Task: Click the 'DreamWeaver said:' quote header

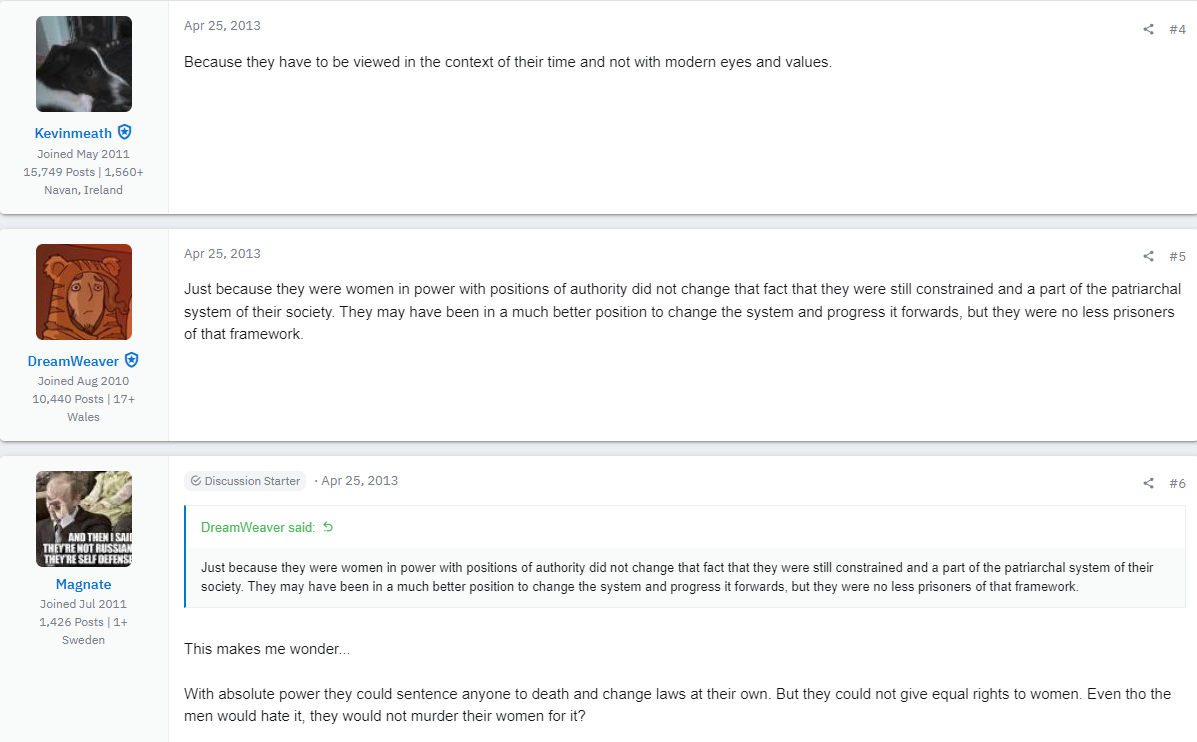Action: click(x=258, y=527)
